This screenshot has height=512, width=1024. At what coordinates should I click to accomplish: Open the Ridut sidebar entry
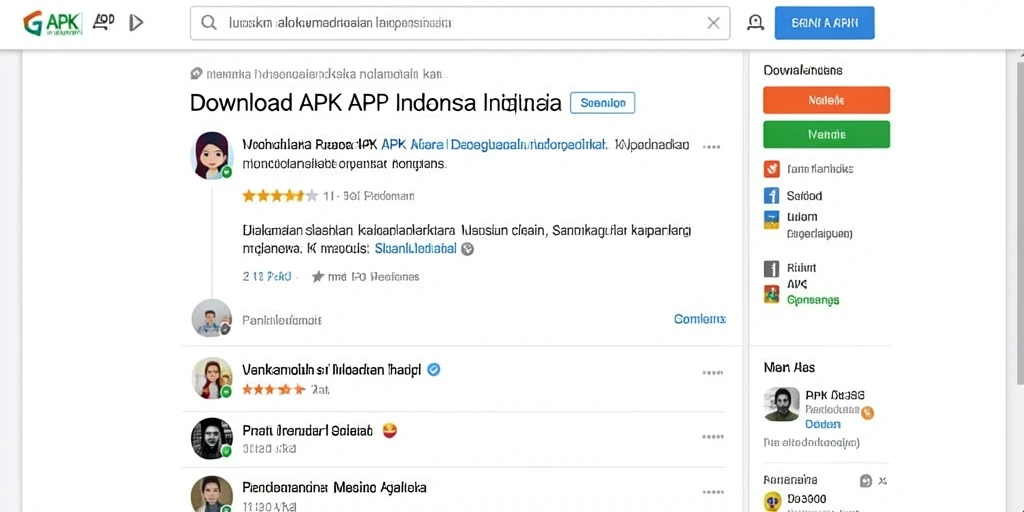[x=801, y=268]
